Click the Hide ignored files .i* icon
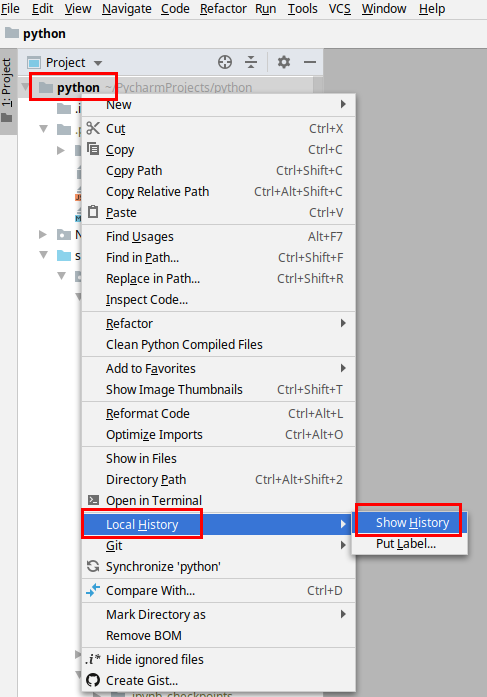 point(93,659)
